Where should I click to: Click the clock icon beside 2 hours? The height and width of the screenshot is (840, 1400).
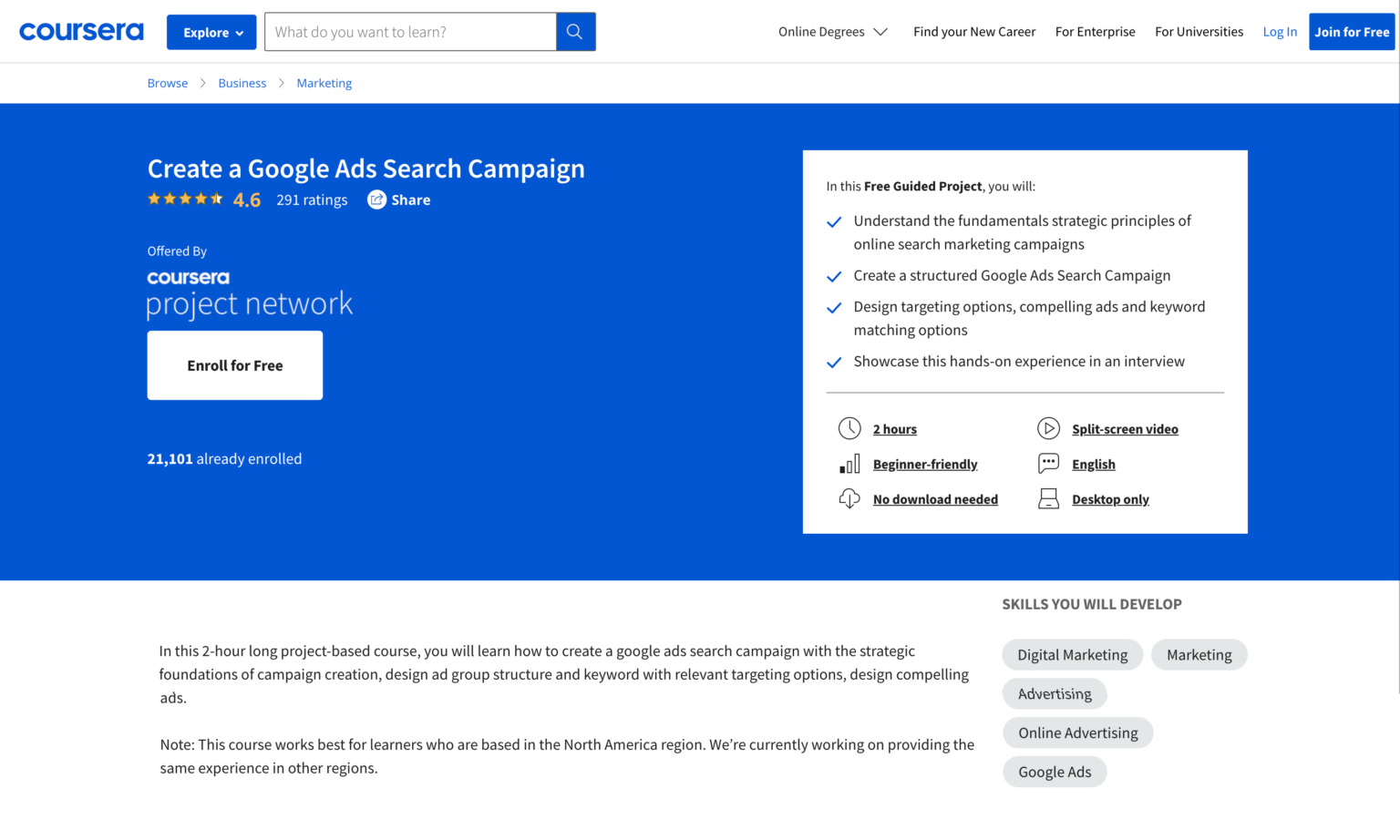click(849, 428)
